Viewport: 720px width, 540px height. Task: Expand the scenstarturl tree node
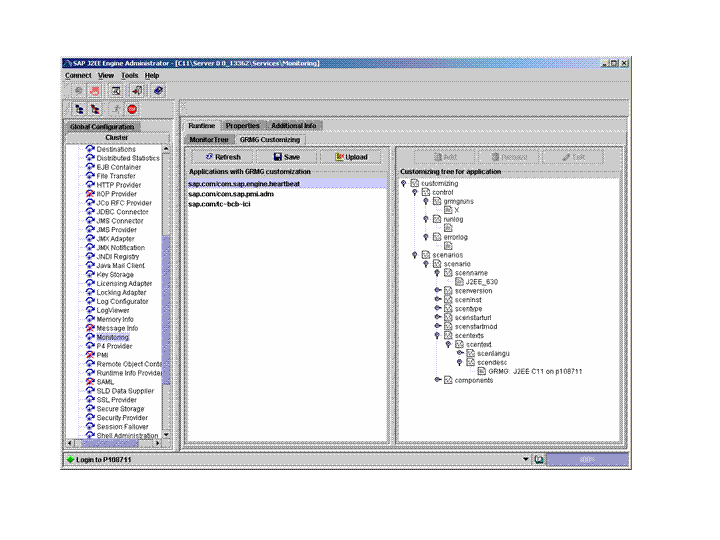click(438, 317)
